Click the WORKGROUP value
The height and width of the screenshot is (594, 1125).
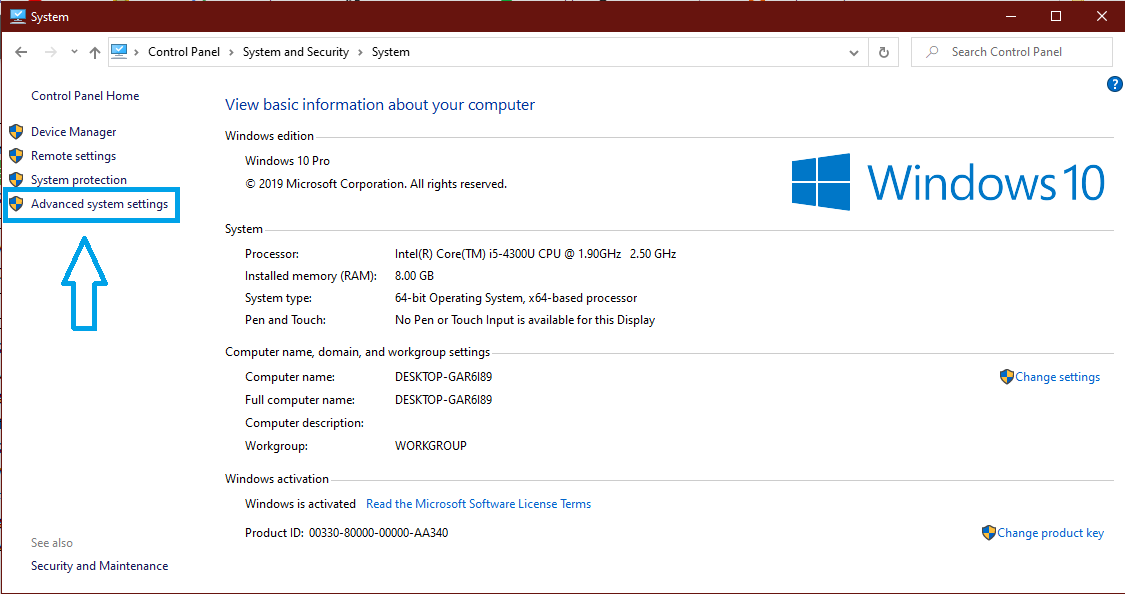[x=430, y=446]
